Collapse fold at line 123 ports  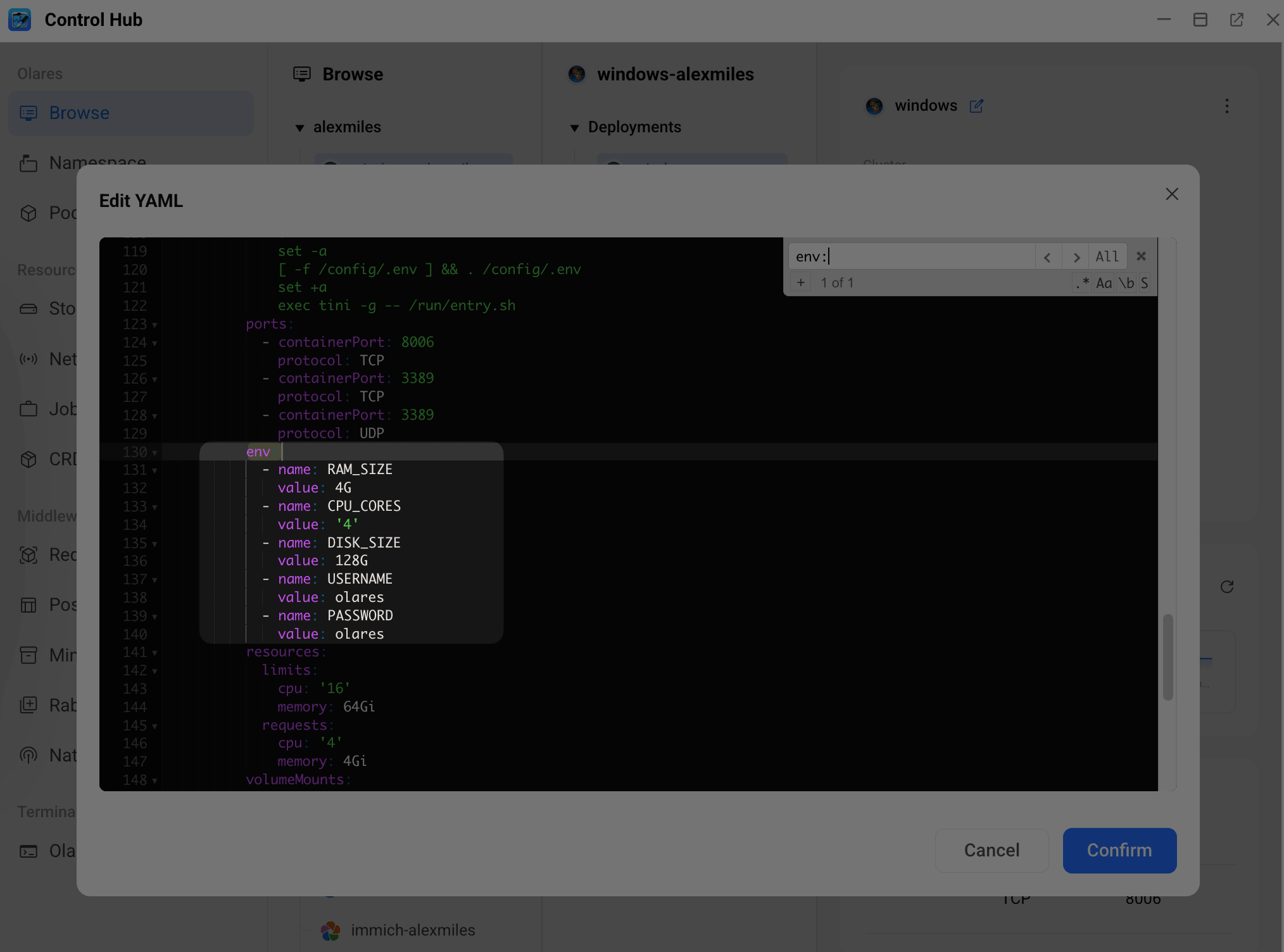154,325
